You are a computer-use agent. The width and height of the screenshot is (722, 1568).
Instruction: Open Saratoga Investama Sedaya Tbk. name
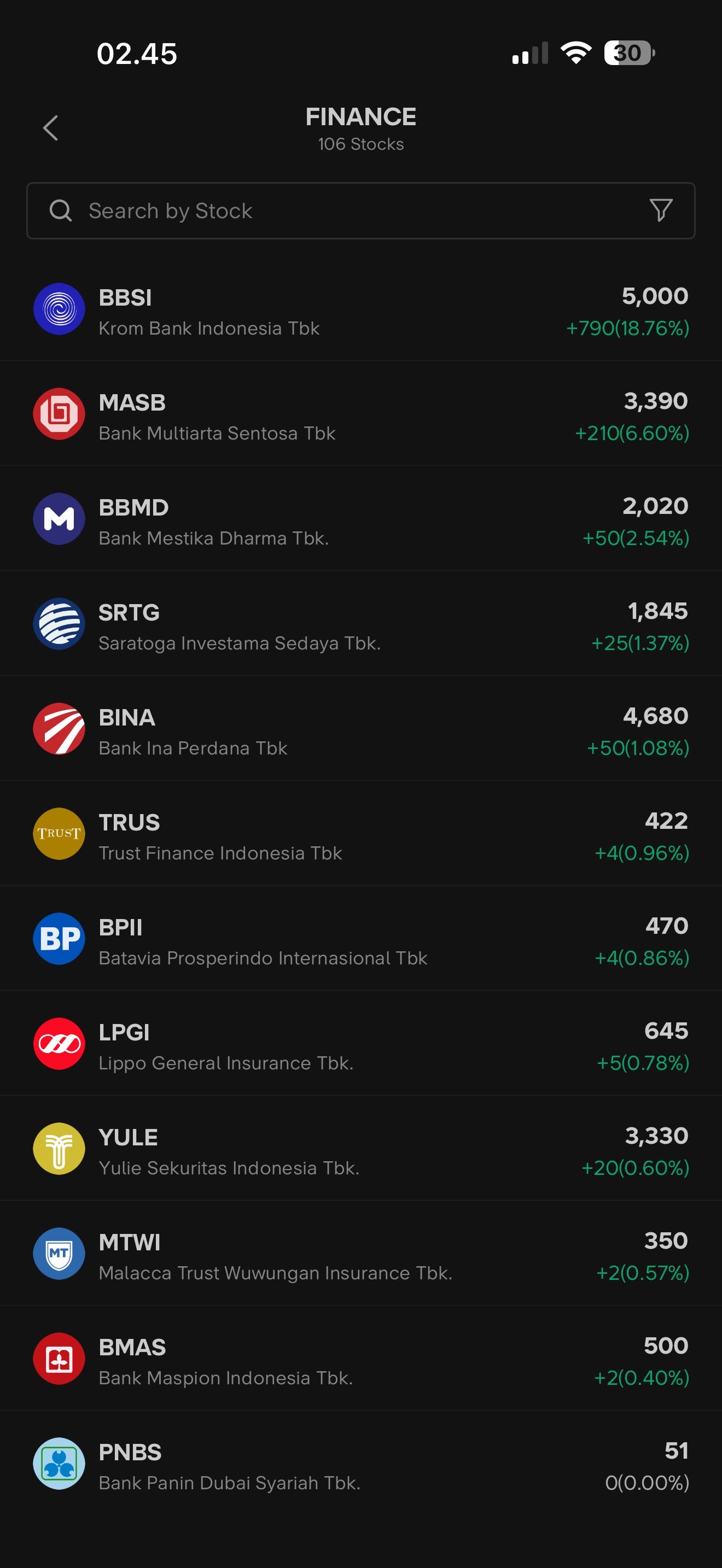[x=239, y=643]
